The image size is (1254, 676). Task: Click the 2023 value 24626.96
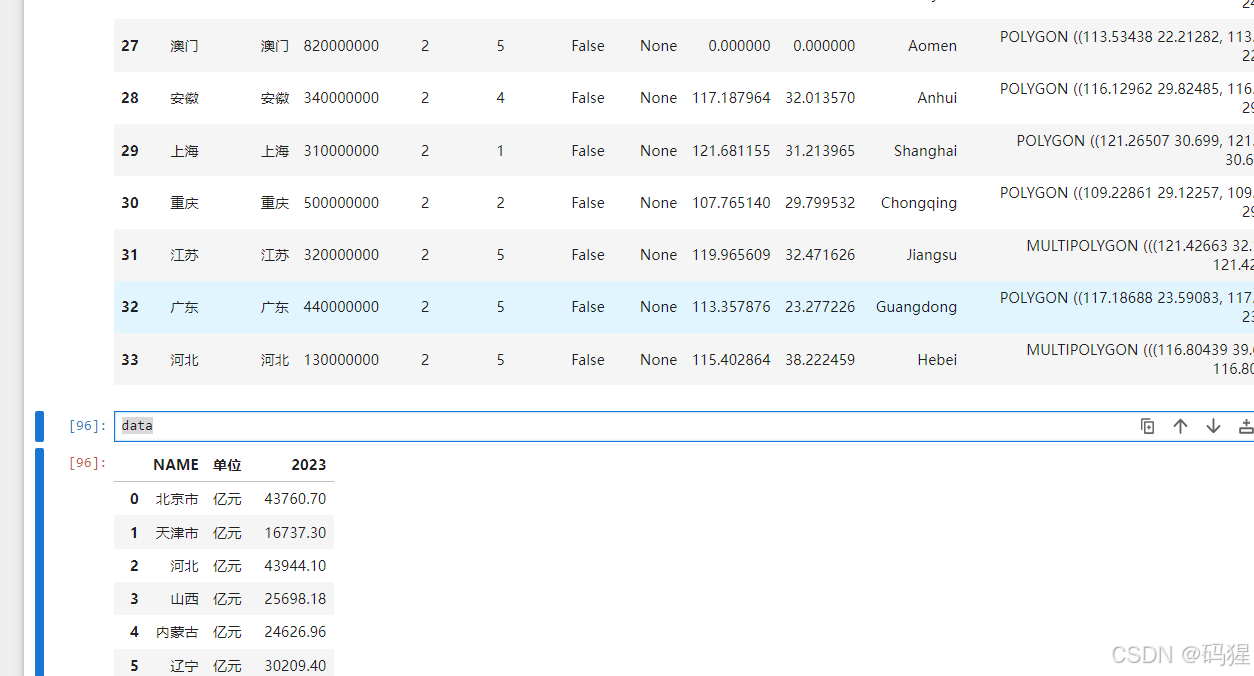[295, 632]
